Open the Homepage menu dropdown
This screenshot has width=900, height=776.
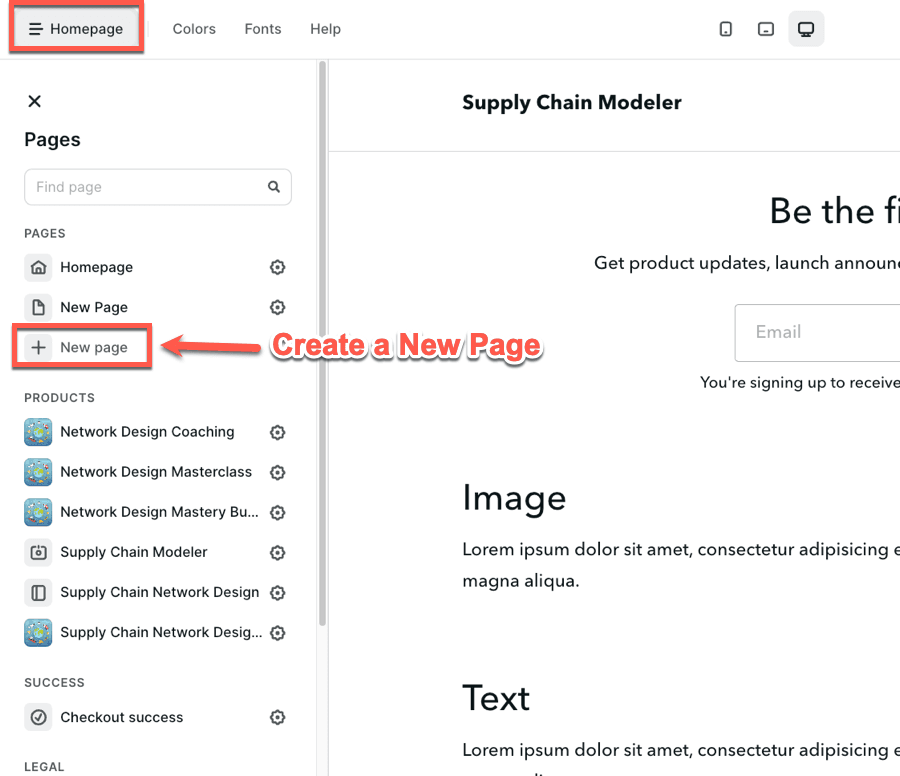tap(77, 29)
